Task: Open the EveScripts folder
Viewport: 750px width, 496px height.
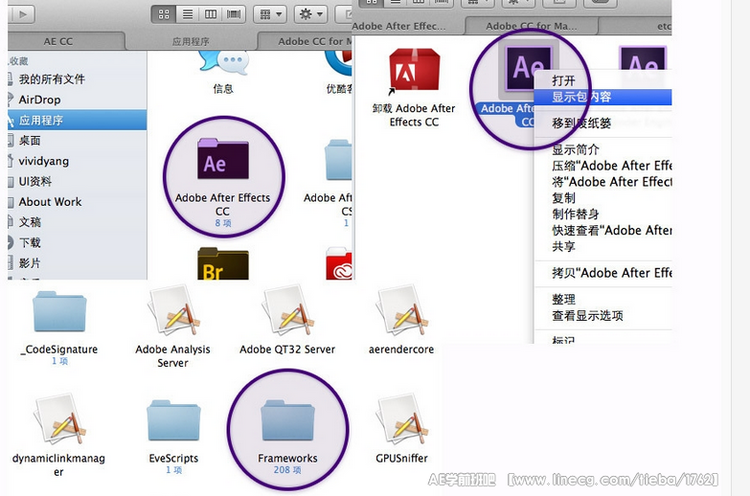Action: pos(173,420)
